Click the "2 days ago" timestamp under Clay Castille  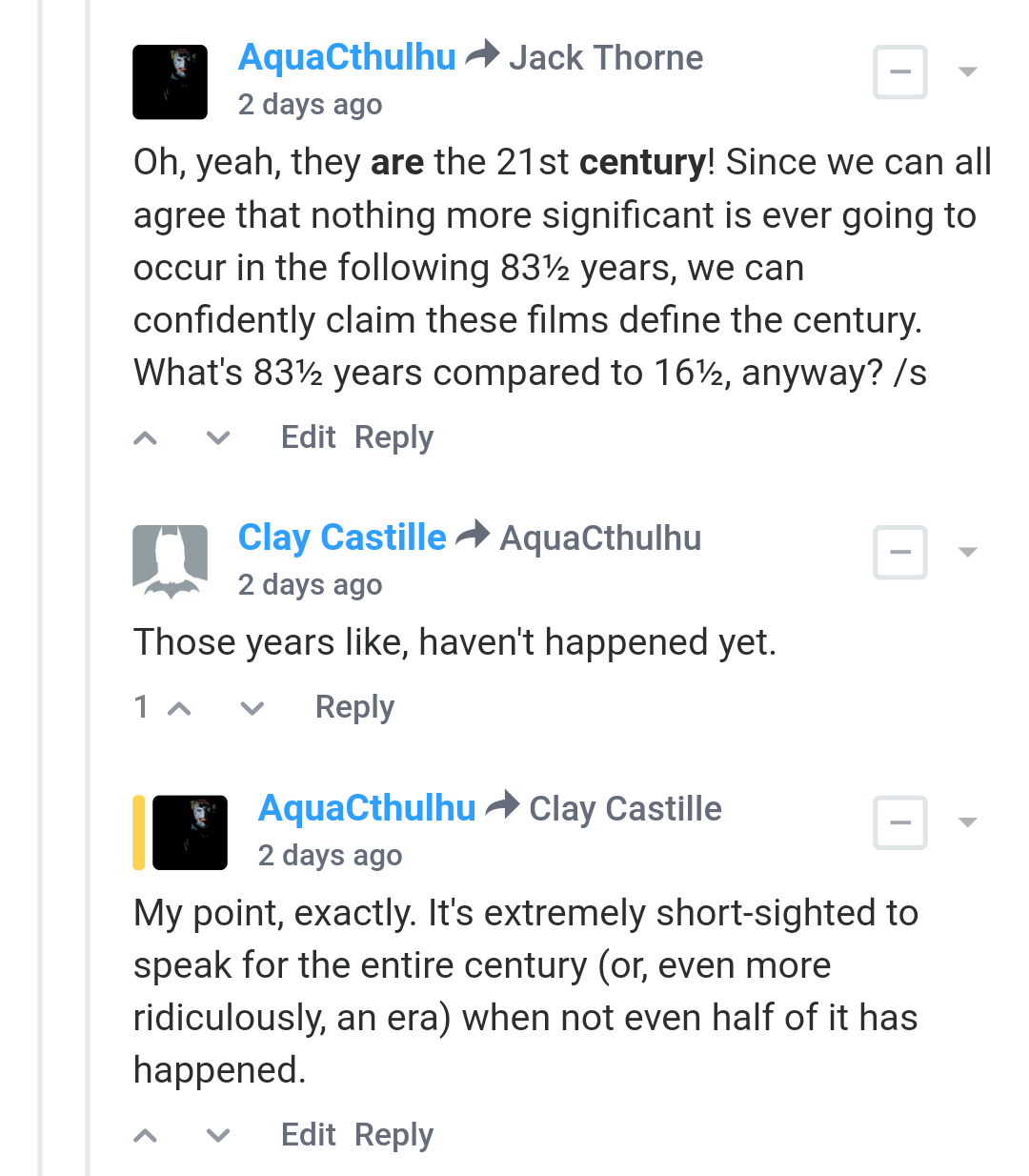[x=310, y=584]
